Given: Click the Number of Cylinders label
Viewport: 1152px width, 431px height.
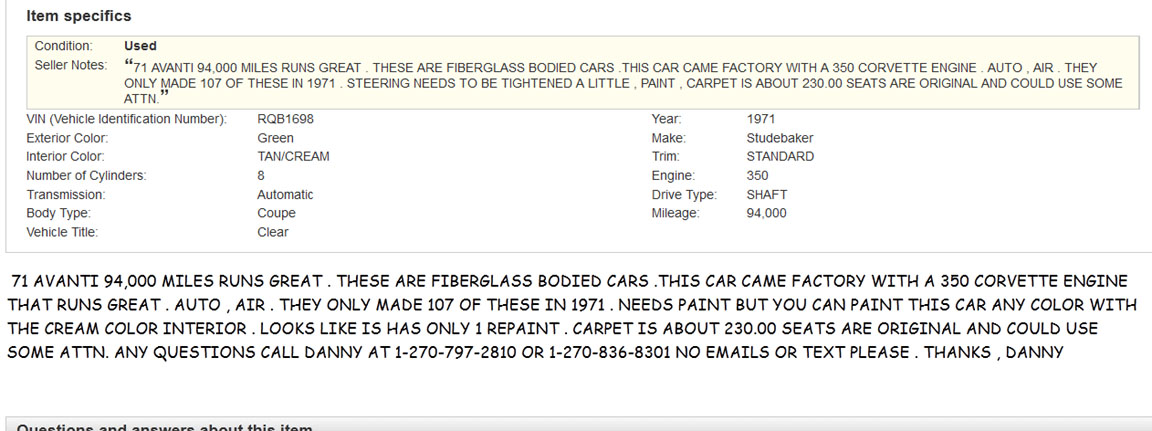Looking at the screenshot, I should click(x=86, y=176).
